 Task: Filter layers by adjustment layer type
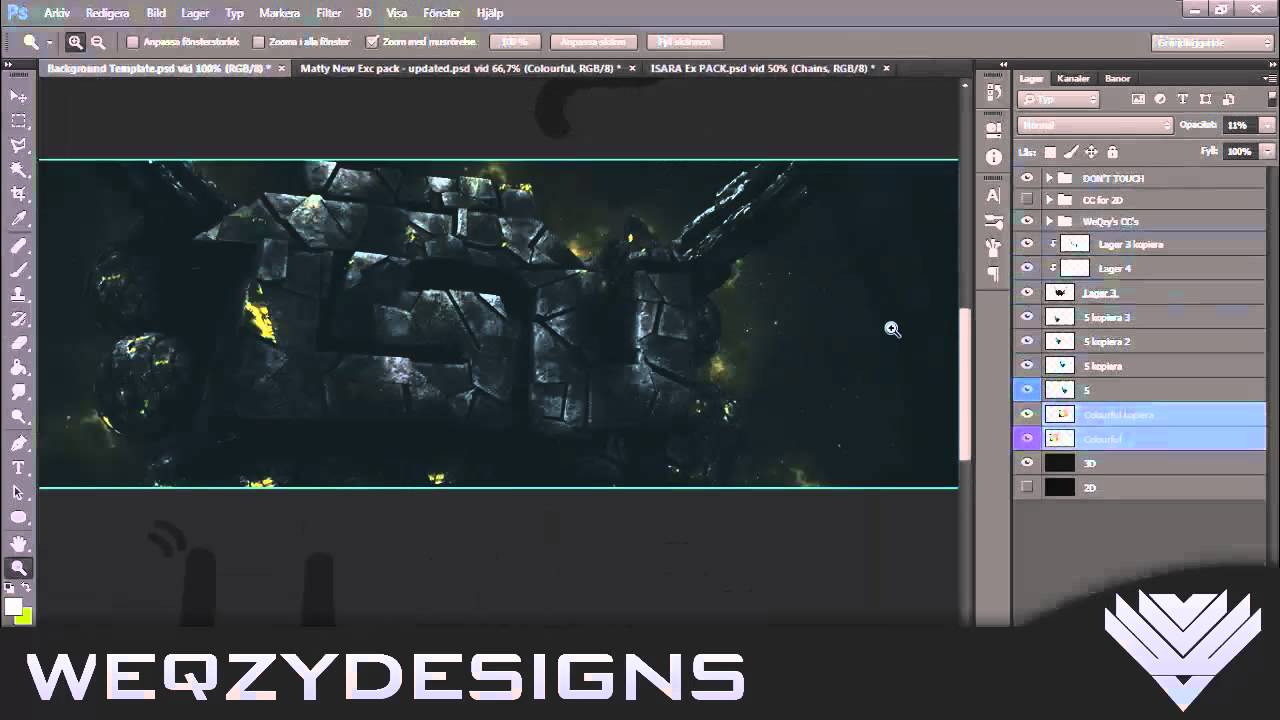[1160, 99]
